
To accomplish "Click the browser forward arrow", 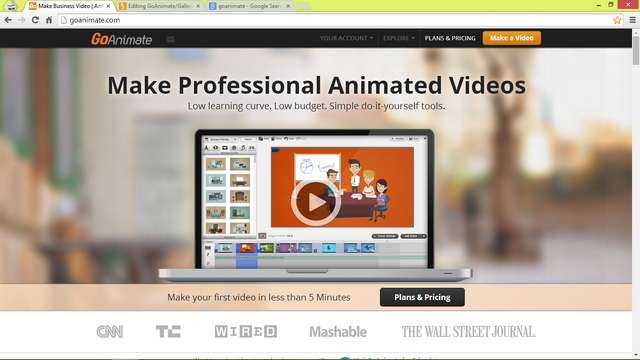I will 22,20.
